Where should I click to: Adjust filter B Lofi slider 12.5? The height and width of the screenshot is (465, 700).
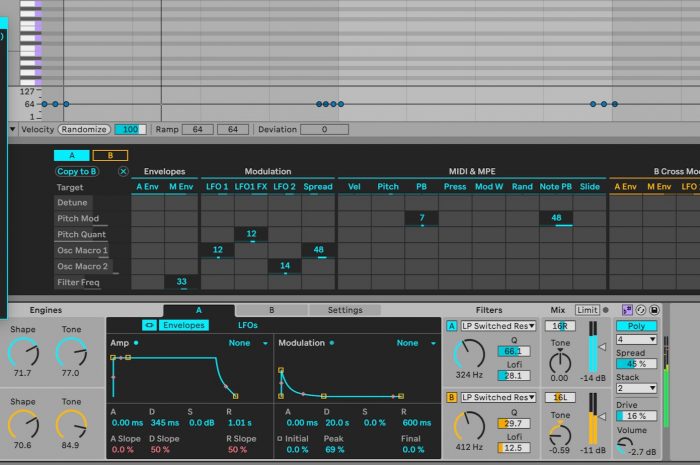(x=514, y=448)
